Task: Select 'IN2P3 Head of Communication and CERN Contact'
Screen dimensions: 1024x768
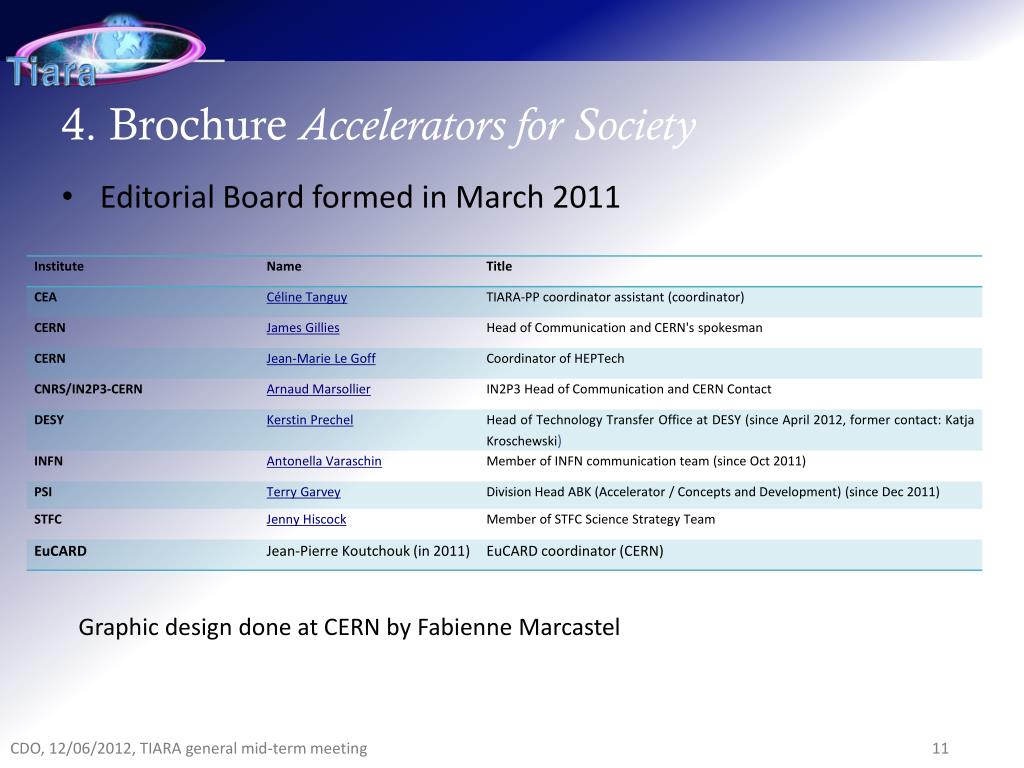Action: coord(629,389)
